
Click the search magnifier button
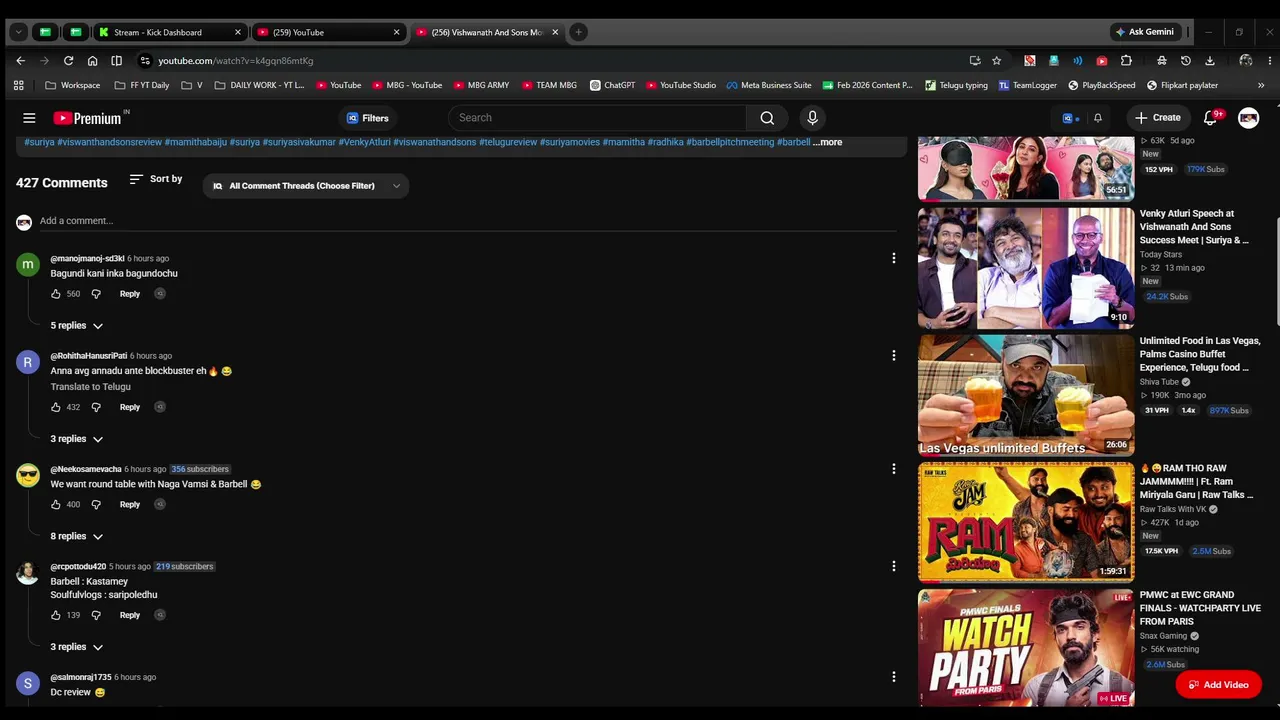(767, 118)
